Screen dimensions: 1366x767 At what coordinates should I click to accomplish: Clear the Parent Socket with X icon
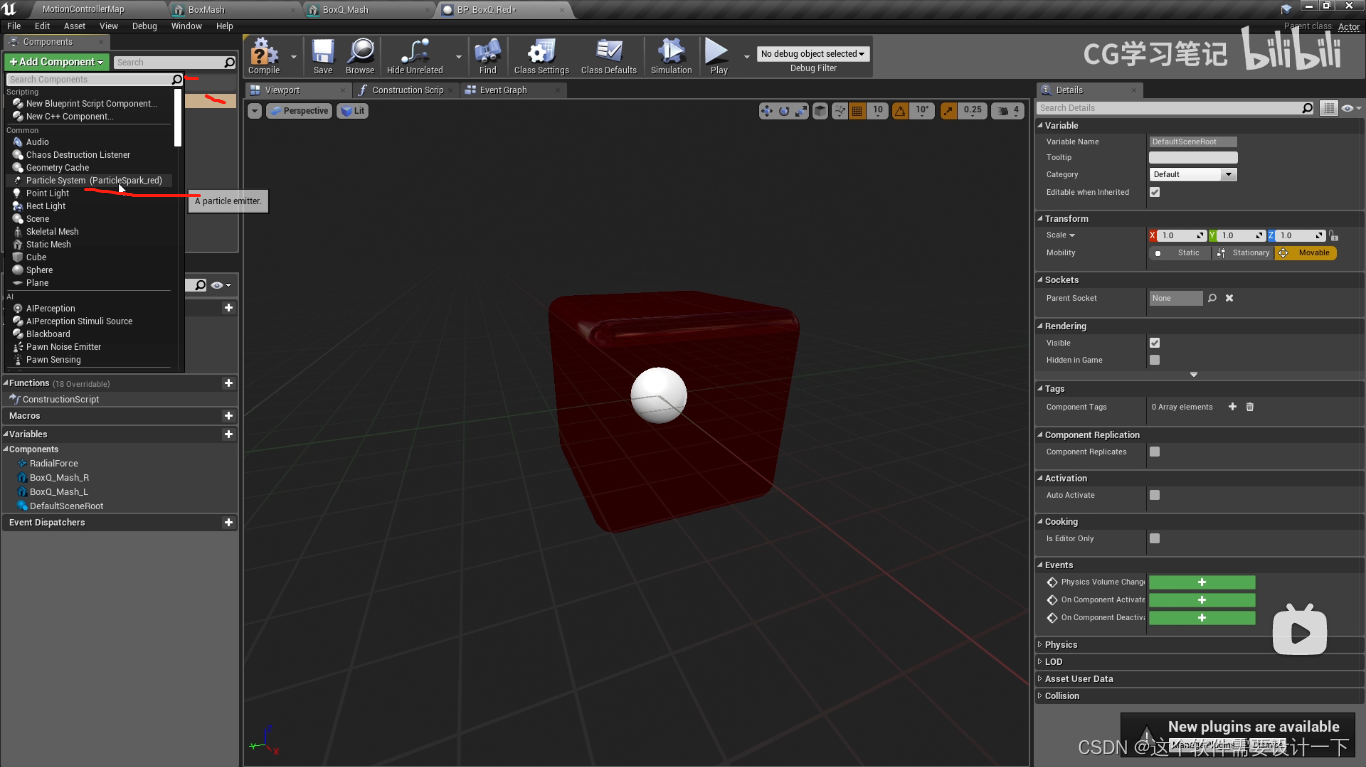point(1230,298)
